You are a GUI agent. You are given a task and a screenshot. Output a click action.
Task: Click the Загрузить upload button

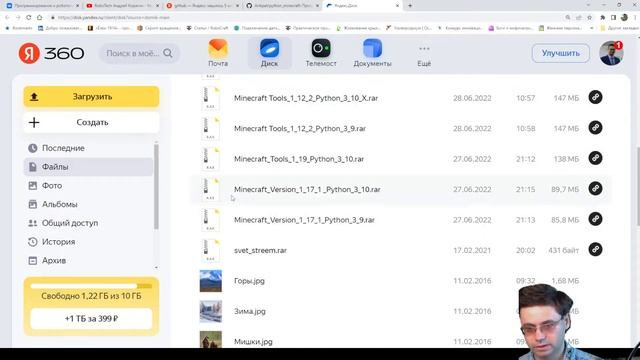[x=91, y=97]
